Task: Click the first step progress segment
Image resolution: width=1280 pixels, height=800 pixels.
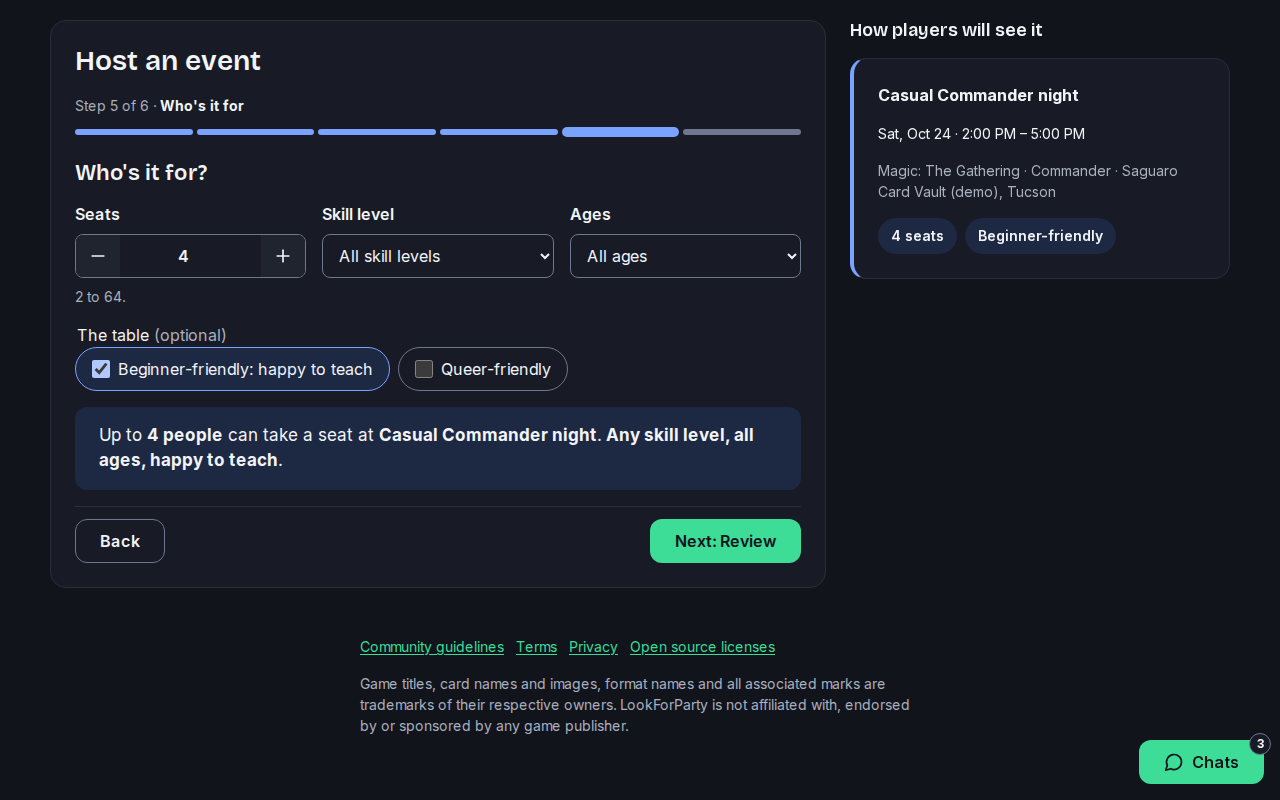Action: tap(134, 132)
